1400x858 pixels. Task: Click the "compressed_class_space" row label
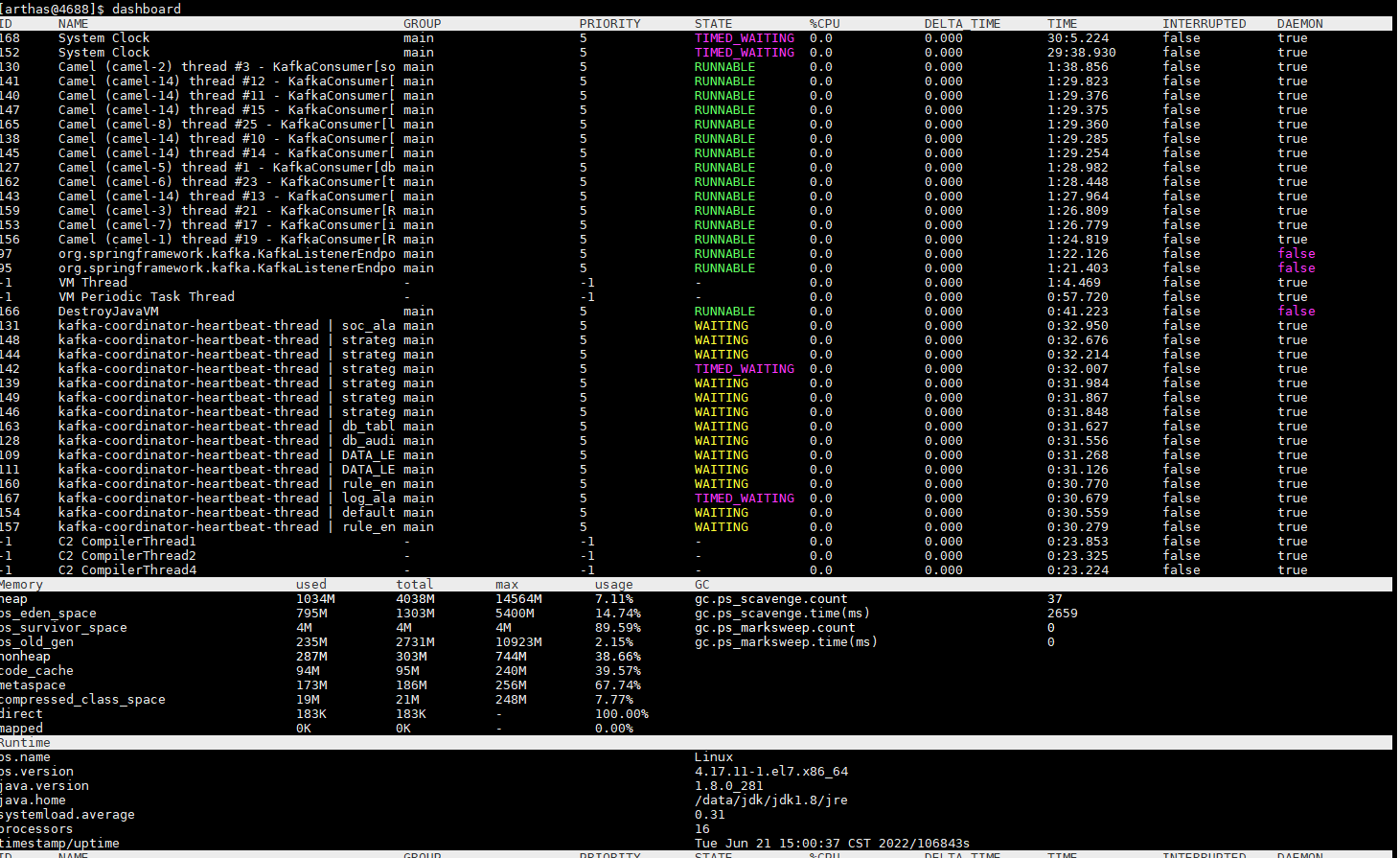coord(82,700)
